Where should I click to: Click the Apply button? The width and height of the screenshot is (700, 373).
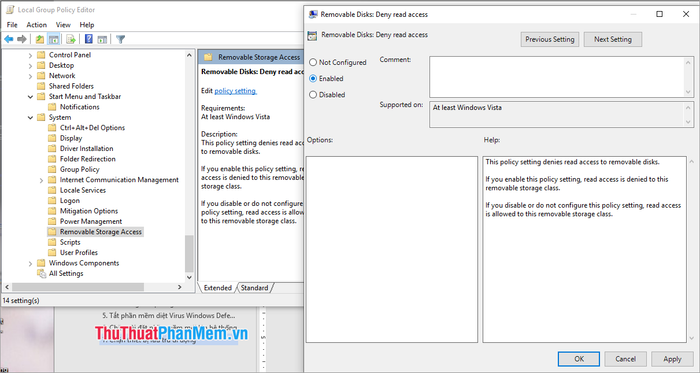point(672,359)
